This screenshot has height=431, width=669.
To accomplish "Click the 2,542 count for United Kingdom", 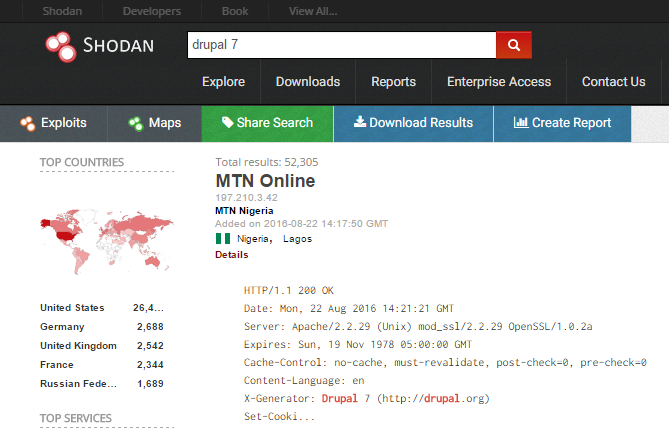I will (150, 346).
